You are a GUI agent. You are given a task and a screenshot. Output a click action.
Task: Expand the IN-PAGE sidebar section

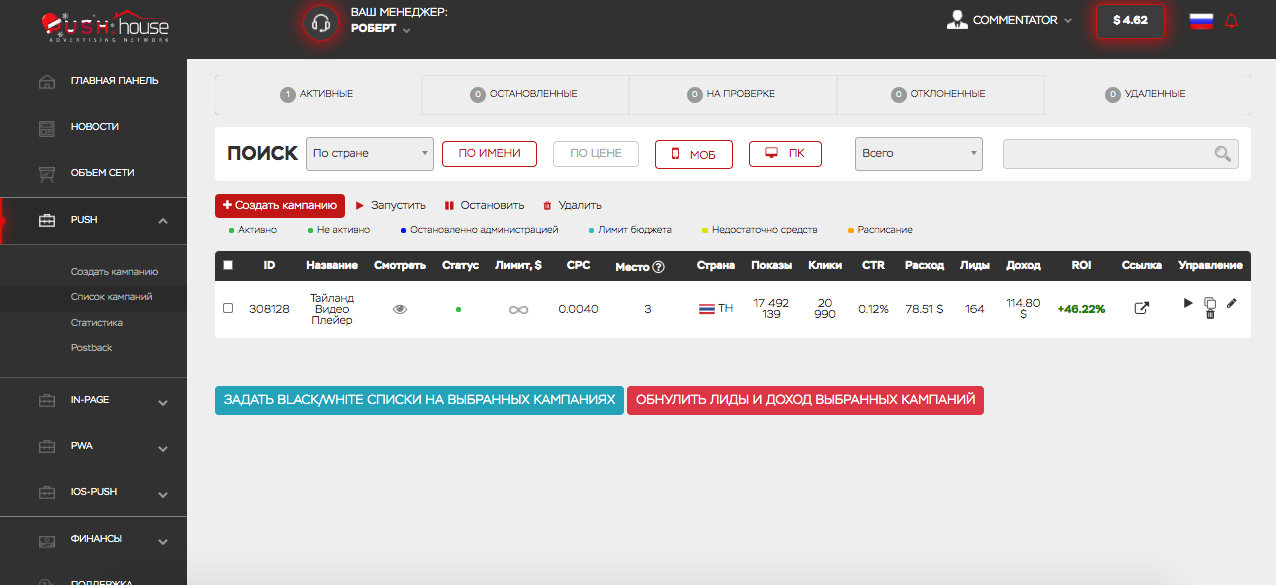pos(163,402)
